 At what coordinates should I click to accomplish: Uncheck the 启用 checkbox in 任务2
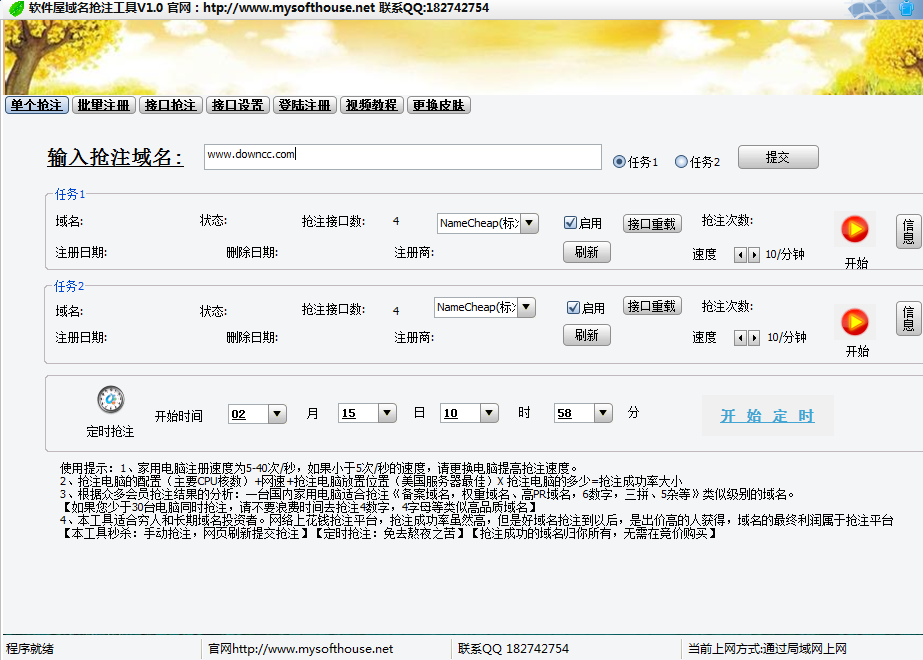570,307
